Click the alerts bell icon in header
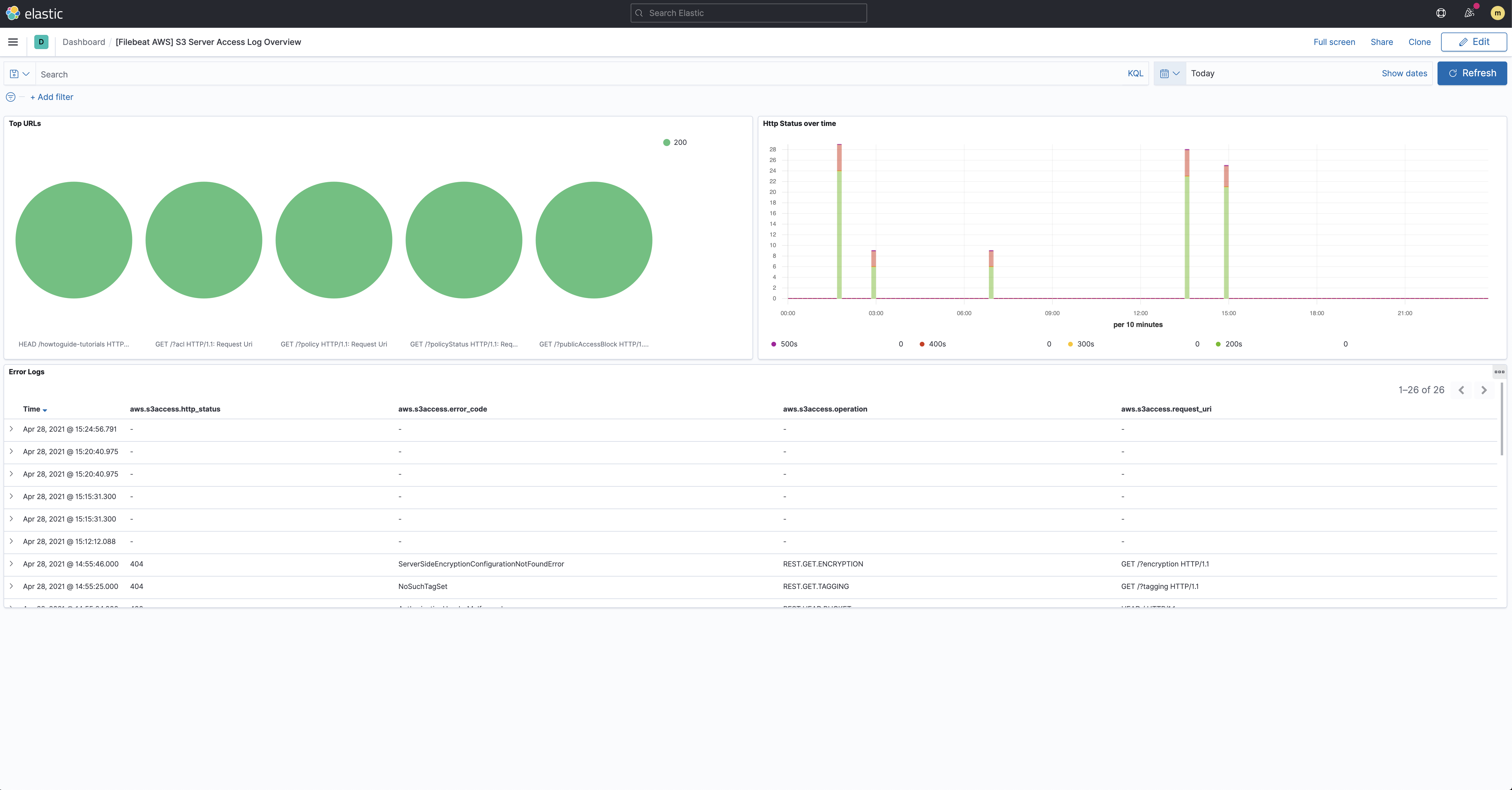 pos(1469,13)
